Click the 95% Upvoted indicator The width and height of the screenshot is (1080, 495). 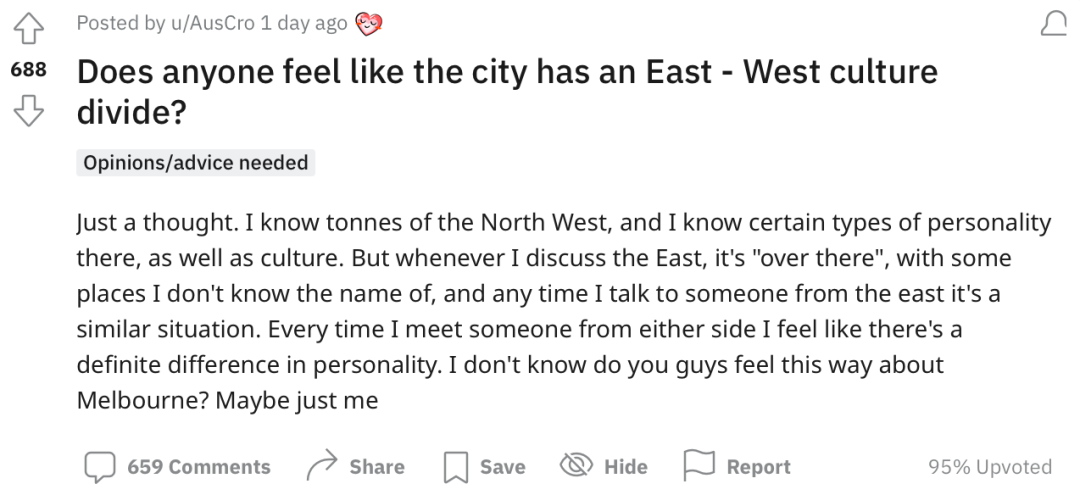click(990, 467)
